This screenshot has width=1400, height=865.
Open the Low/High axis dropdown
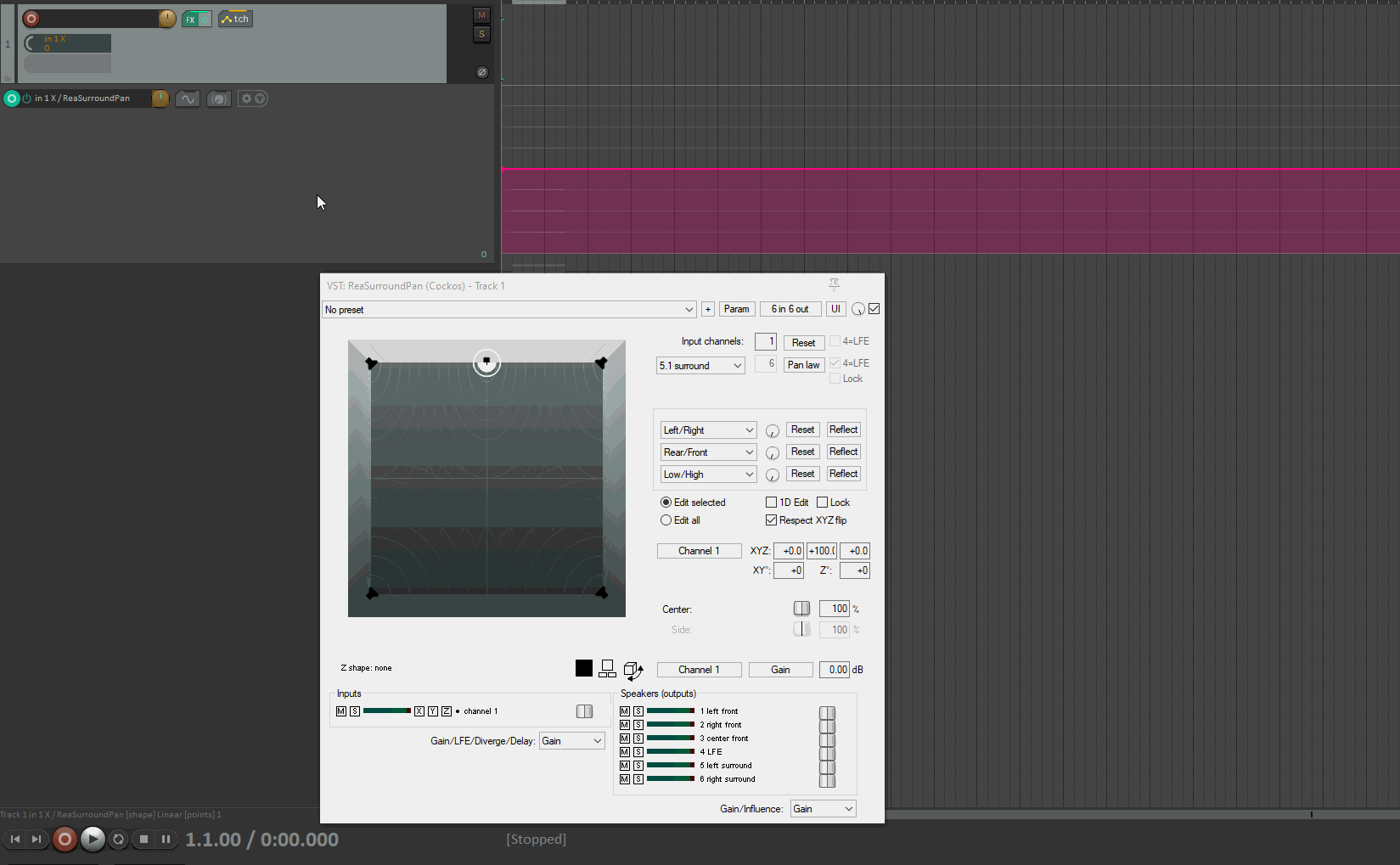pos(709,475)
